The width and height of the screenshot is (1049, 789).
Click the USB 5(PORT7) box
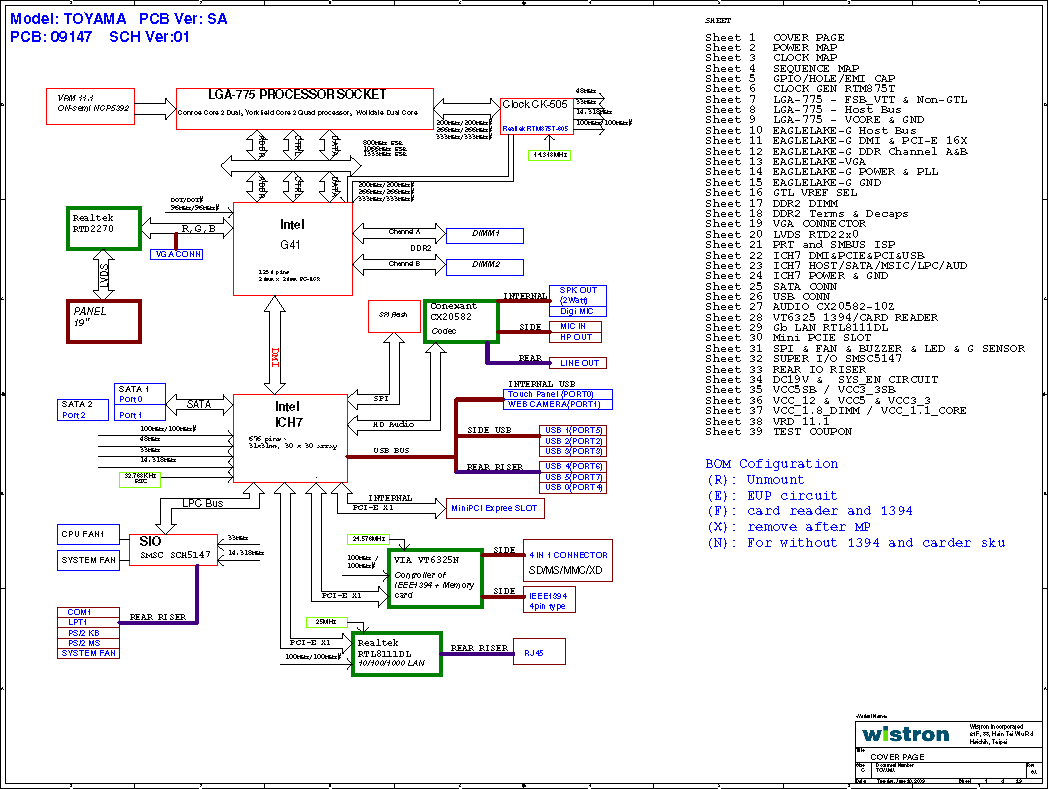573,477
